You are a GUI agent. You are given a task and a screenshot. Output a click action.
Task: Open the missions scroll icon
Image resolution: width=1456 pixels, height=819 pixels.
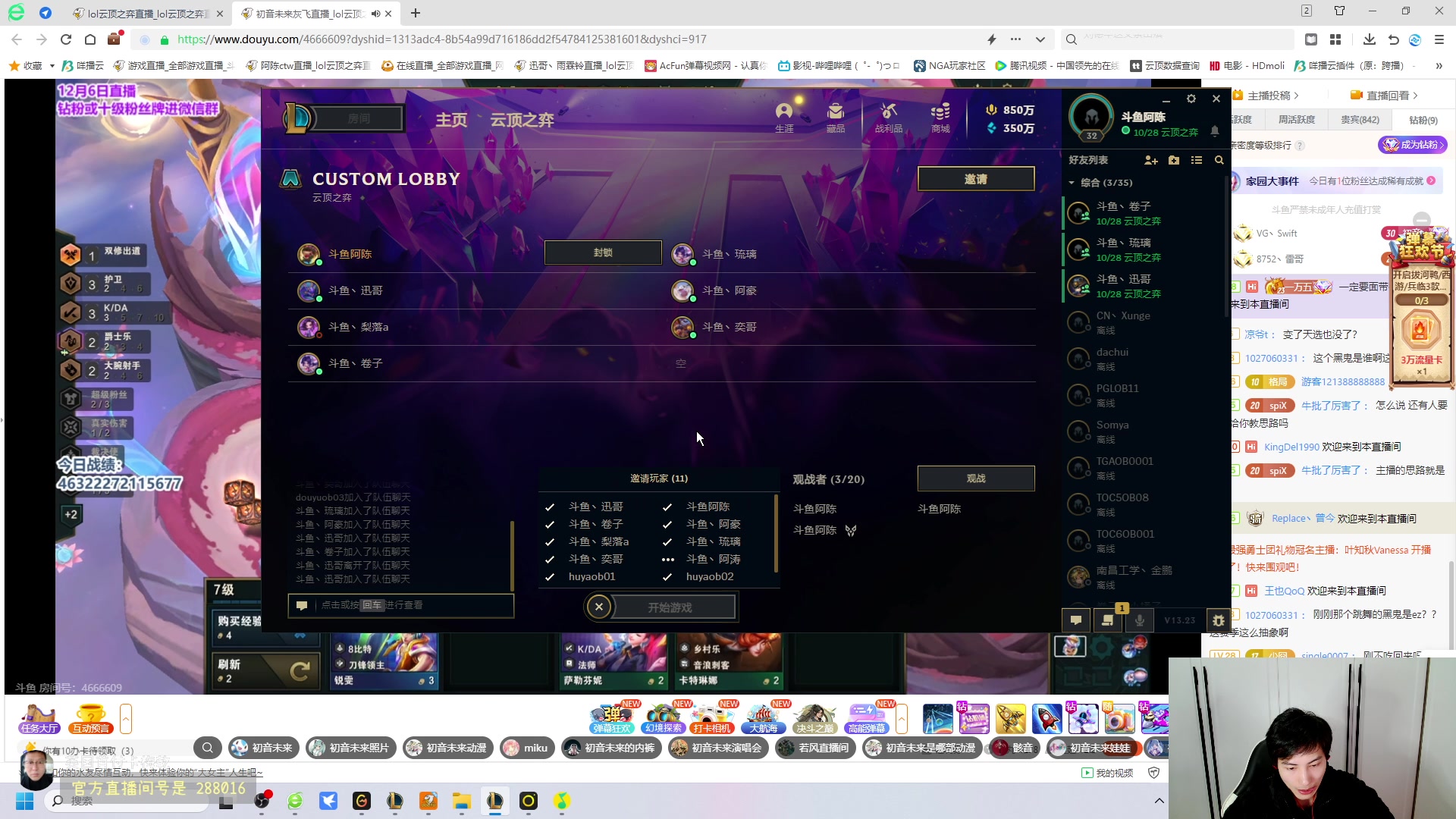tap(1107, 620)
